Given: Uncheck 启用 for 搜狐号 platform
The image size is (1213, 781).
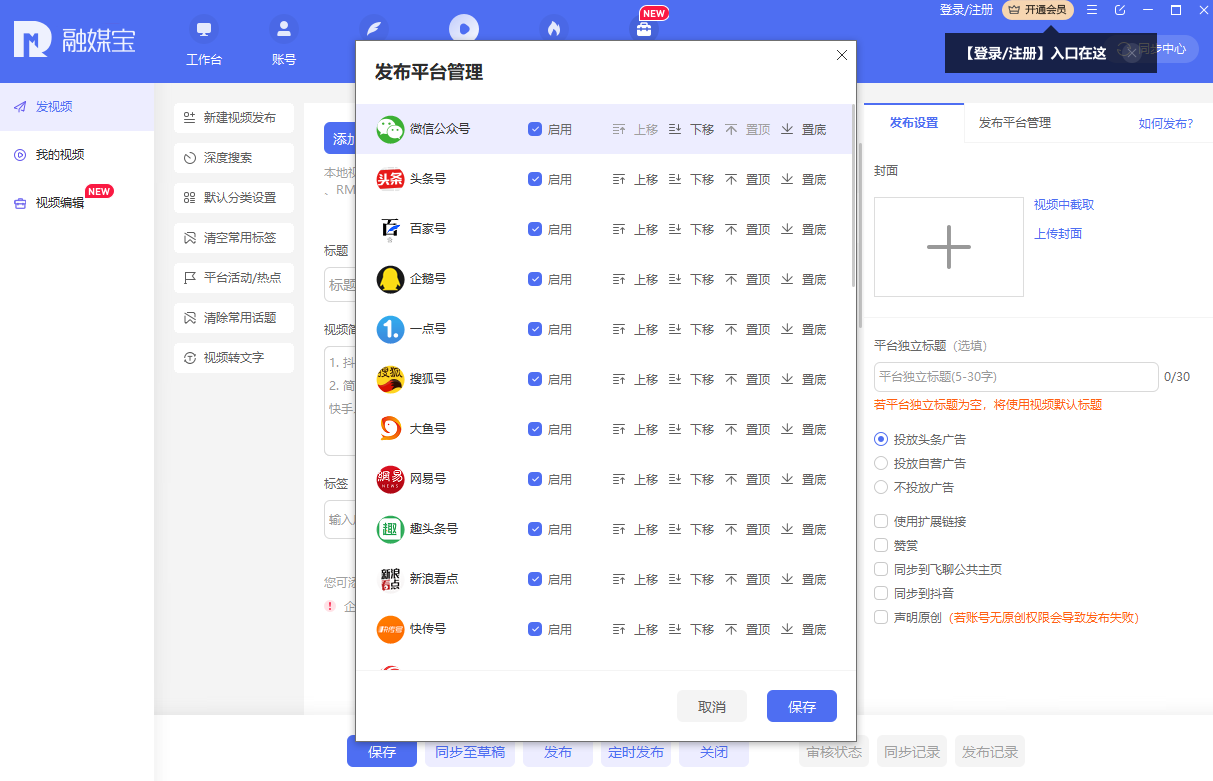Looking at the screenshot, I should pyautogui.click(x=533, y=379).
